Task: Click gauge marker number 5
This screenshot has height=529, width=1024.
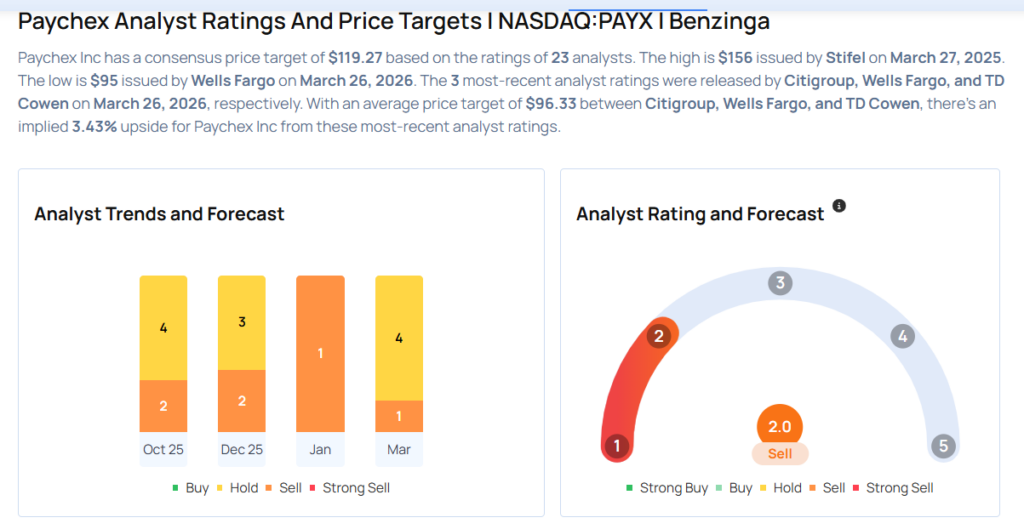Action: (942, 445)
